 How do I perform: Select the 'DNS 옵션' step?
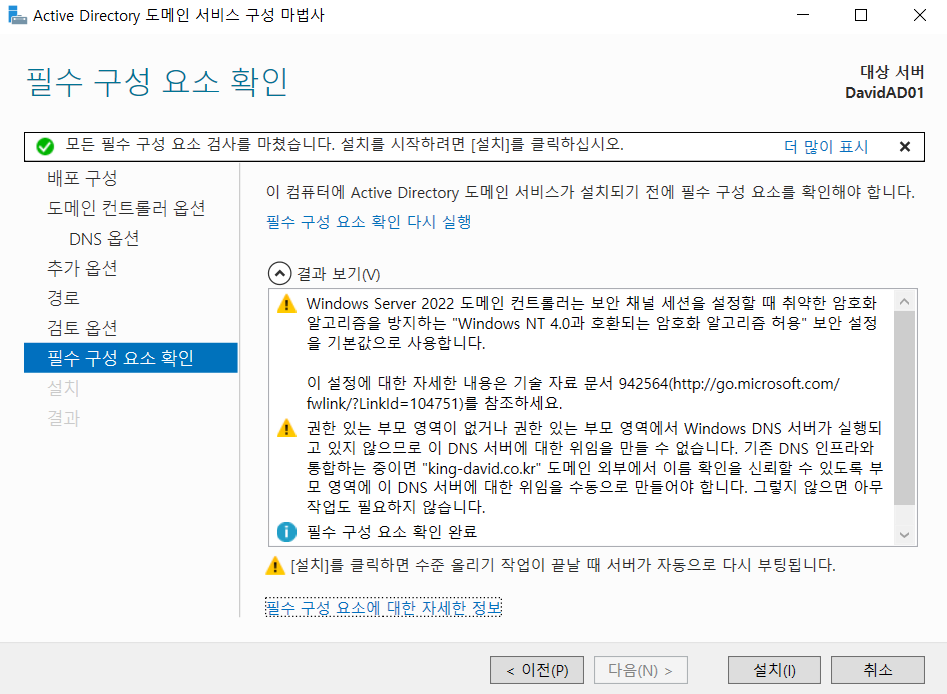(x=104, y=239)
